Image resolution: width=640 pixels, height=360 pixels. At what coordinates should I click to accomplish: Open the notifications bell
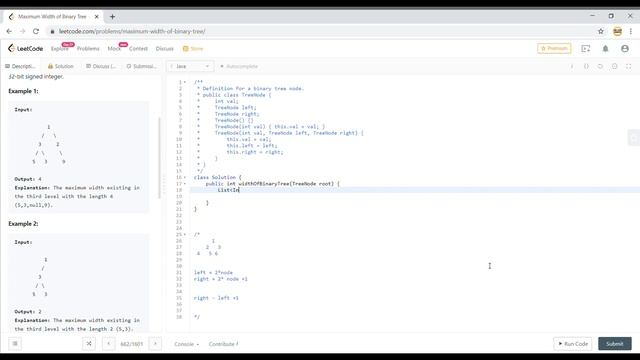605,49
